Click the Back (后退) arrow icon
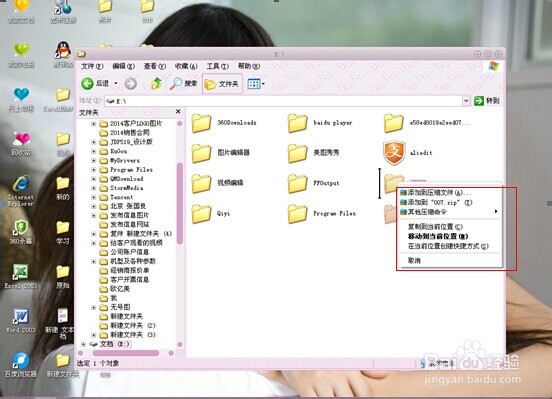The image size is (552, 399). [87, 83]
